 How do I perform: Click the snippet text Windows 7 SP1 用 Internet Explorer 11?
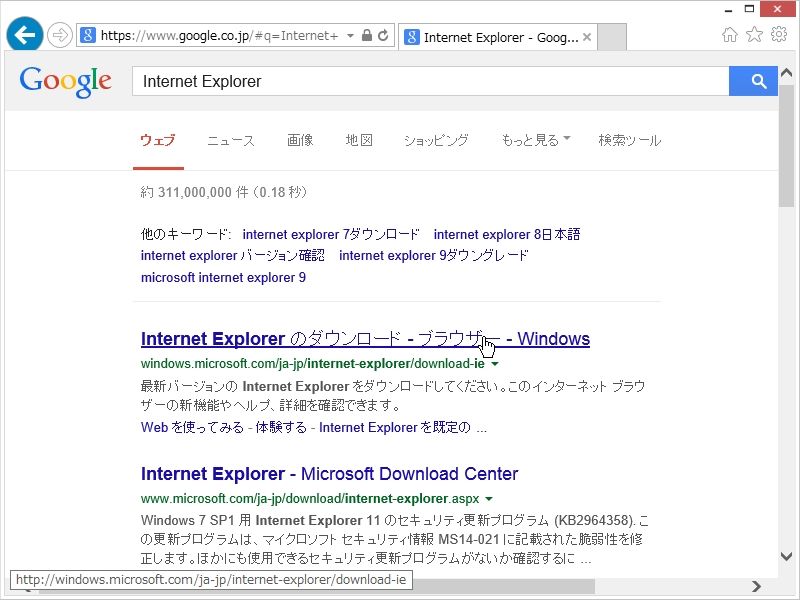pyautogui.click(x=261, y=520)
